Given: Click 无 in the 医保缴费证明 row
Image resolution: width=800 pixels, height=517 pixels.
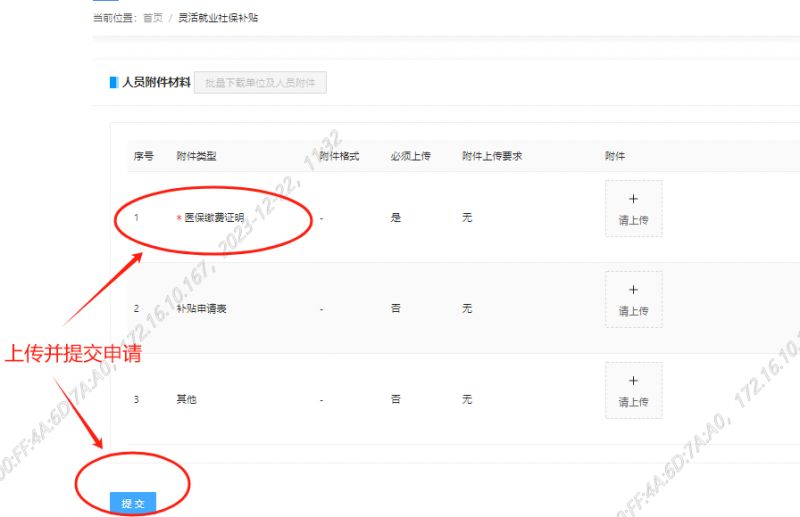Looking at the screenshot, I should click(x=467, y=218).
